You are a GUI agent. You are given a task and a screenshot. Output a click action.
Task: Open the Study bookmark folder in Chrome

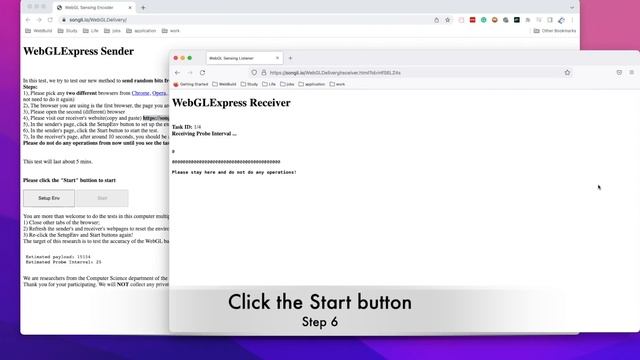tap(68, 31)
